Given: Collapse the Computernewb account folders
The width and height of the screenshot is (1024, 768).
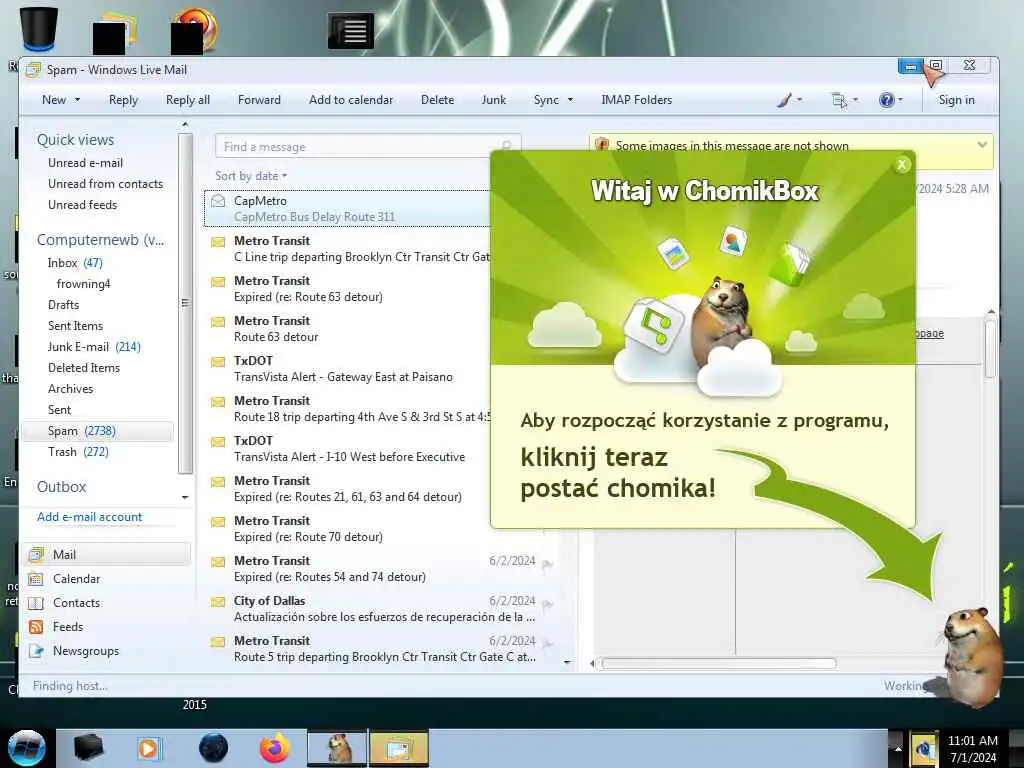Looking at the screenshot, I should 101,240.
